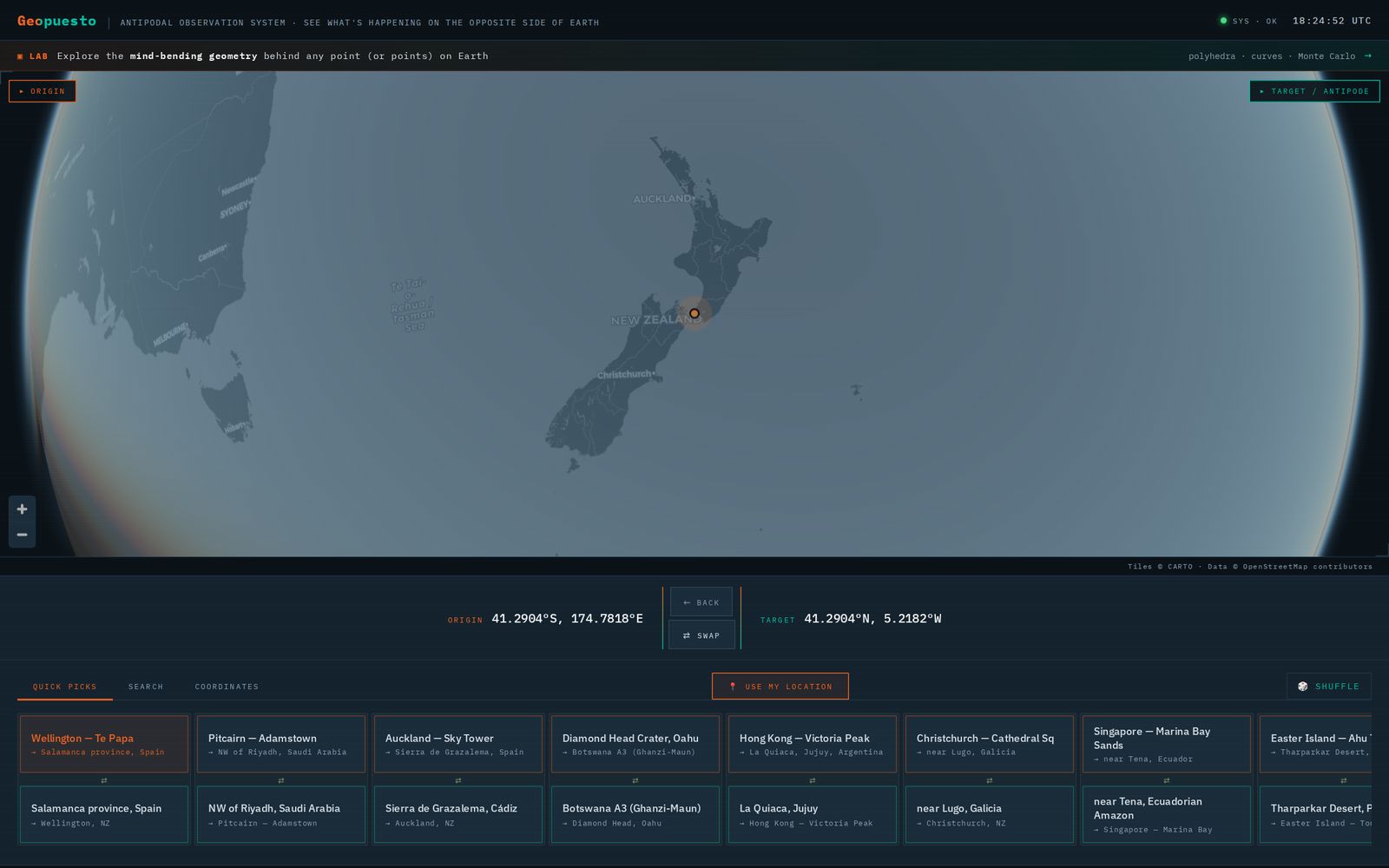This screenshot has height=868, width=1389.
Task: Zoom in the map with plus icon
Action: coord(22,510)
